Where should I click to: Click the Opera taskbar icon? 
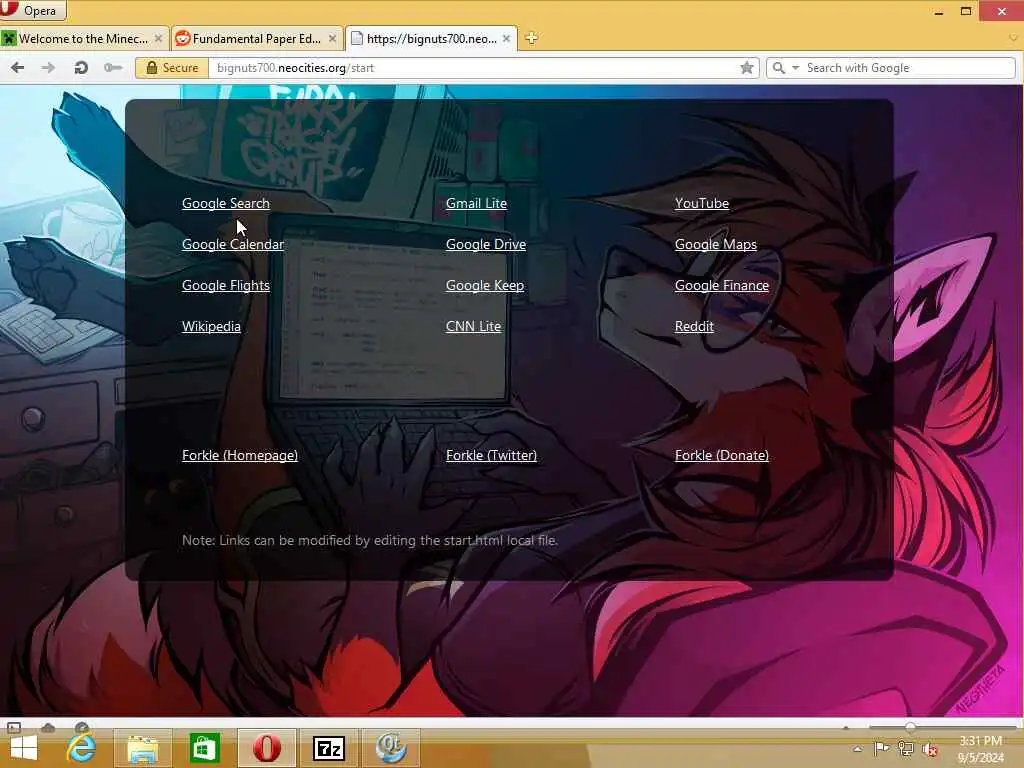pos(266,748)
